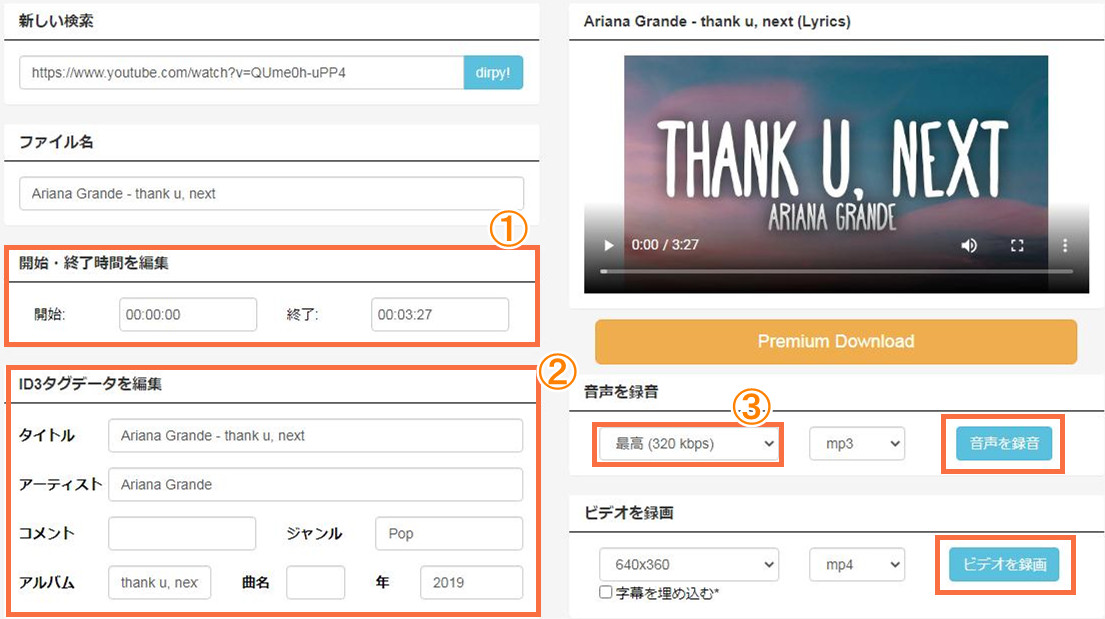Edit the file name field
The height and width of the screenshot is (619, 1105).
pyautogui.click(x=271, y=193)
